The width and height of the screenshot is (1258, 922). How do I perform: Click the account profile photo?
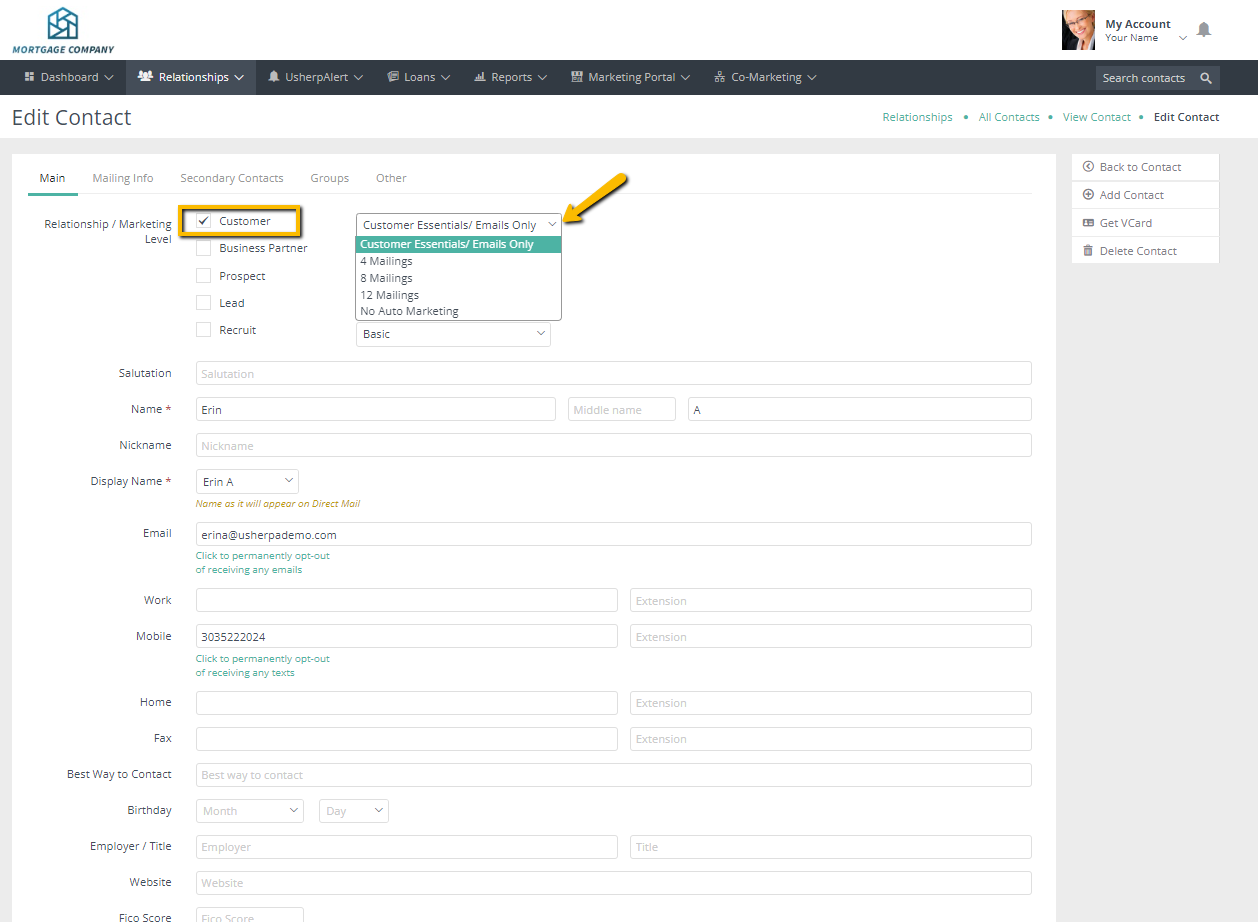click(x=1078, y=30)
